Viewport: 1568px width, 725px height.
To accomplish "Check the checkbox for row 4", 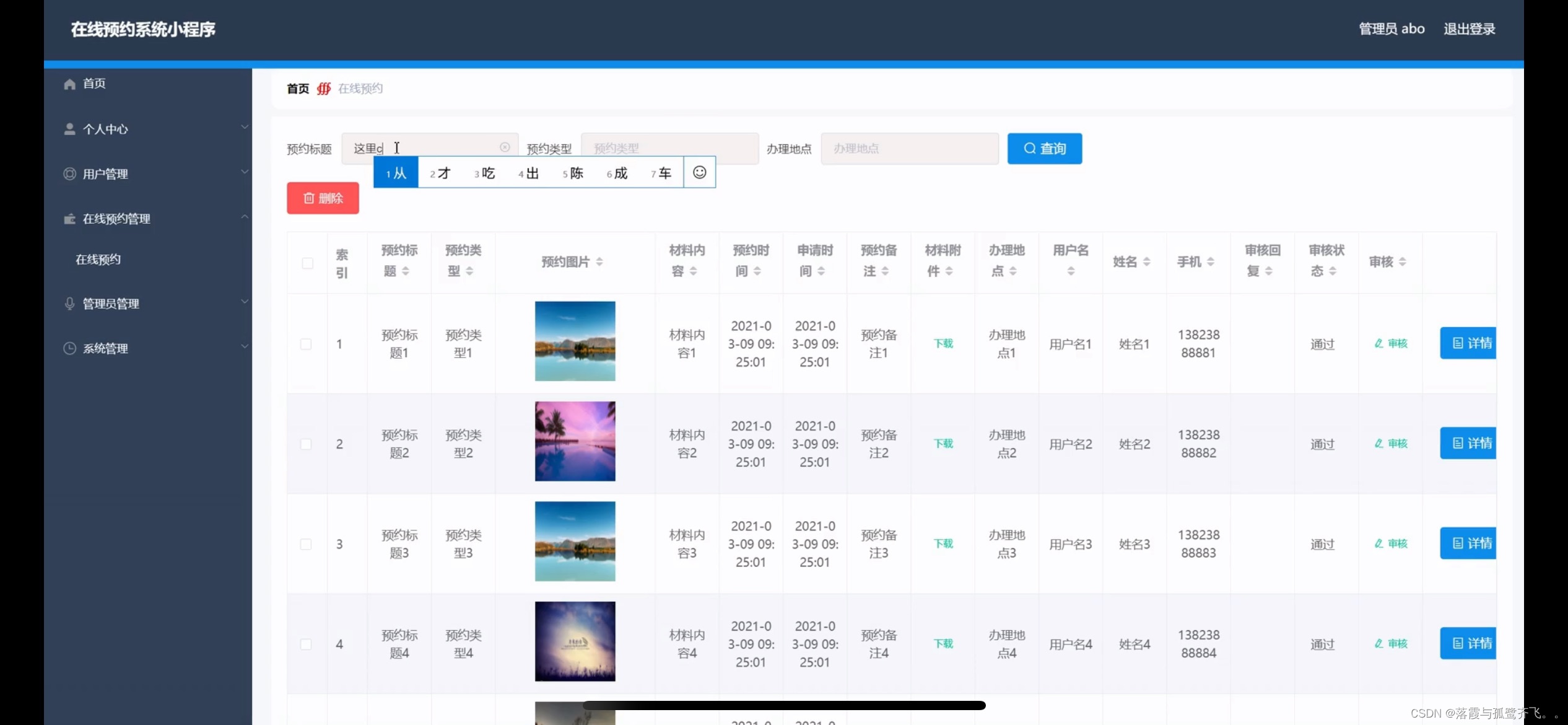I will click(306, 644).
